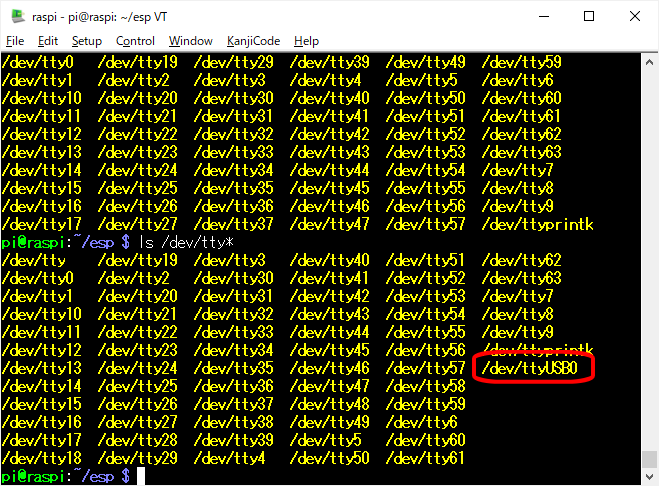Close the Tera Term window
The width and height of the screenshot is (659, 486).
635,16
